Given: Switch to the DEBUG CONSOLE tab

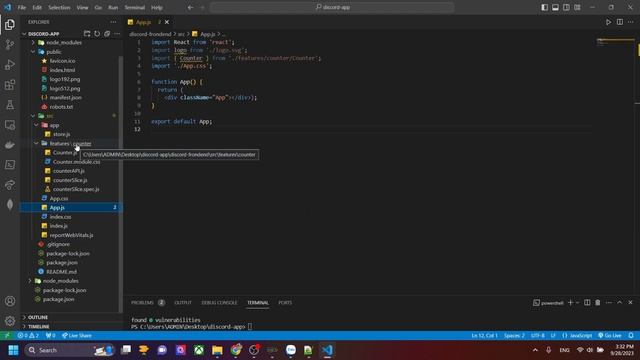Looking at the screenshot, I should click(x=219, y=302).
